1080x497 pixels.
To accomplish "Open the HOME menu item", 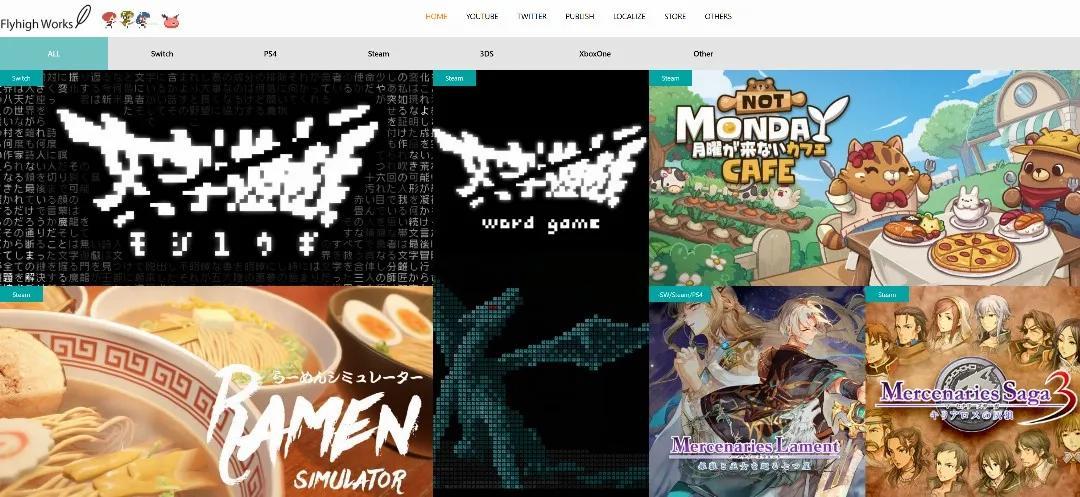I will point(436,17).
